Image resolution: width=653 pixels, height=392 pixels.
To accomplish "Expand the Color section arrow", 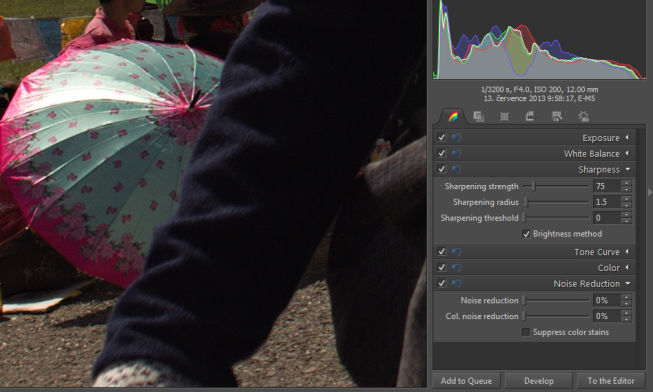I will (627, 267).
